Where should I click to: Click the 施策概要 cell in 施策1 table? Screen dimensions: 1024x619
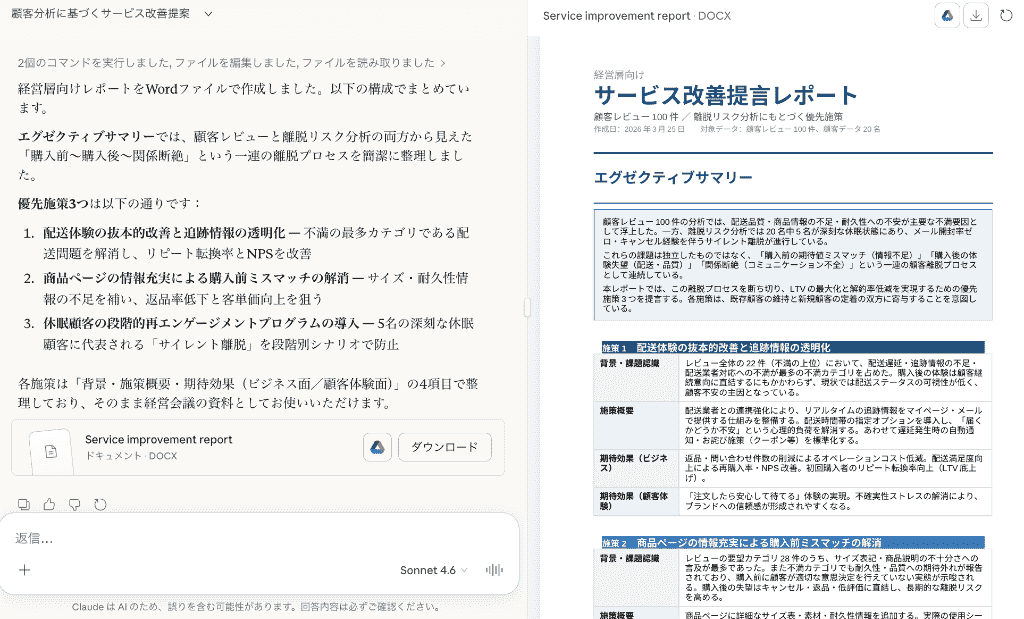636,425
